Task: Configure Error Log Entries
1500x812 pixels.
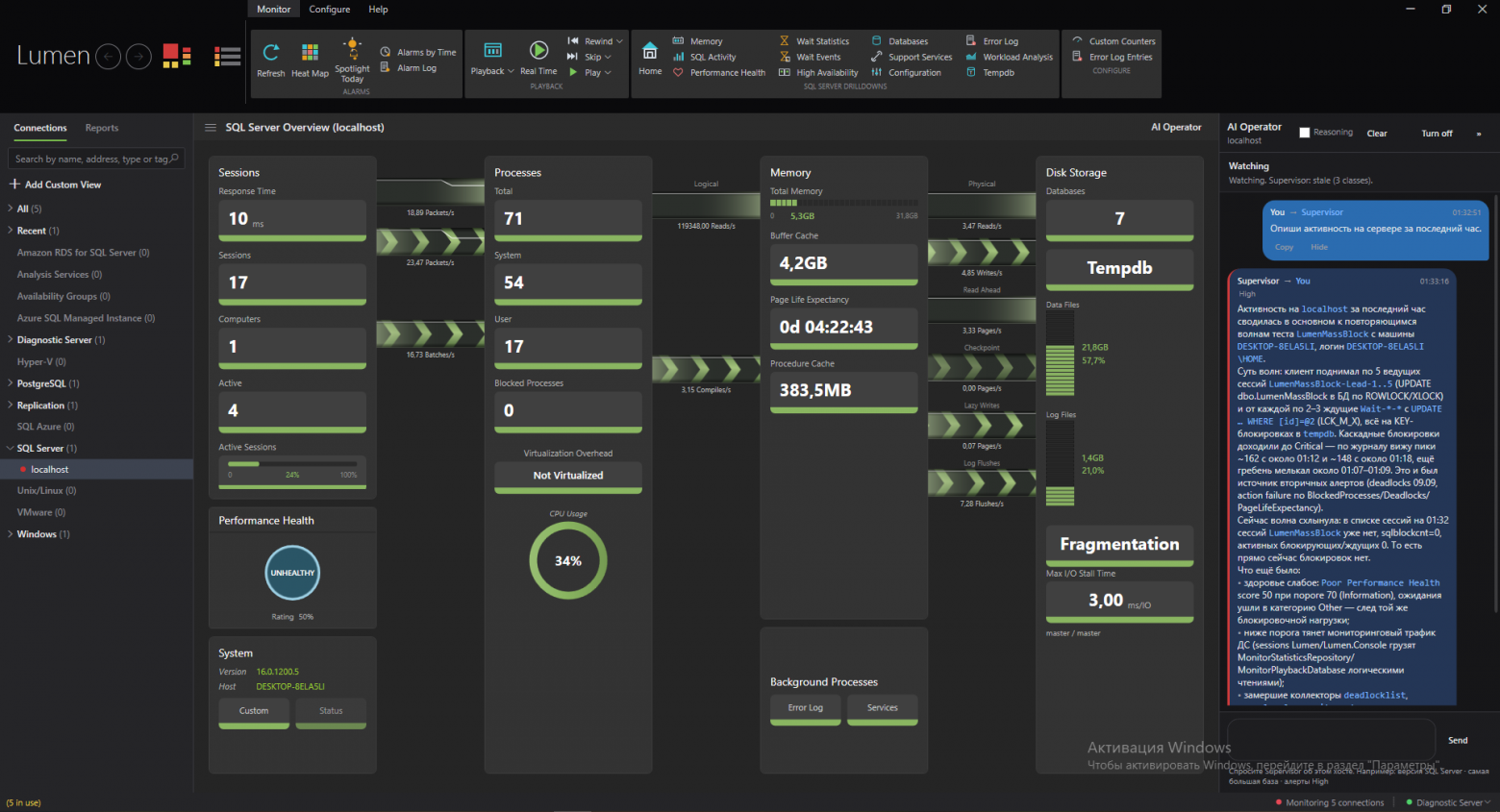Action: tap(1112, 57)
